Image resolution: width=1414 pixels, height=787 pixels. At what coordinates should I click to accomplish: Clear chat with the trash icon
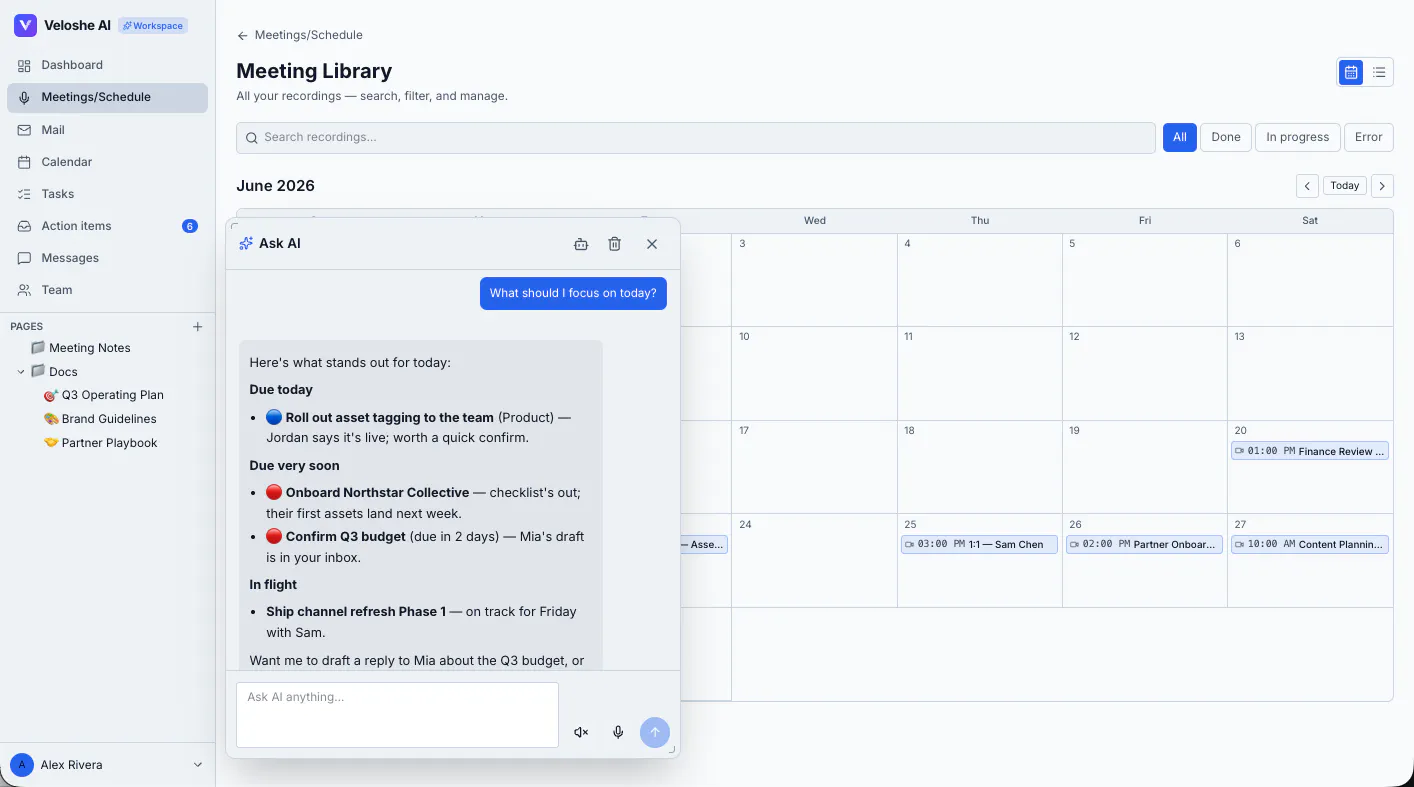[615, 244]
